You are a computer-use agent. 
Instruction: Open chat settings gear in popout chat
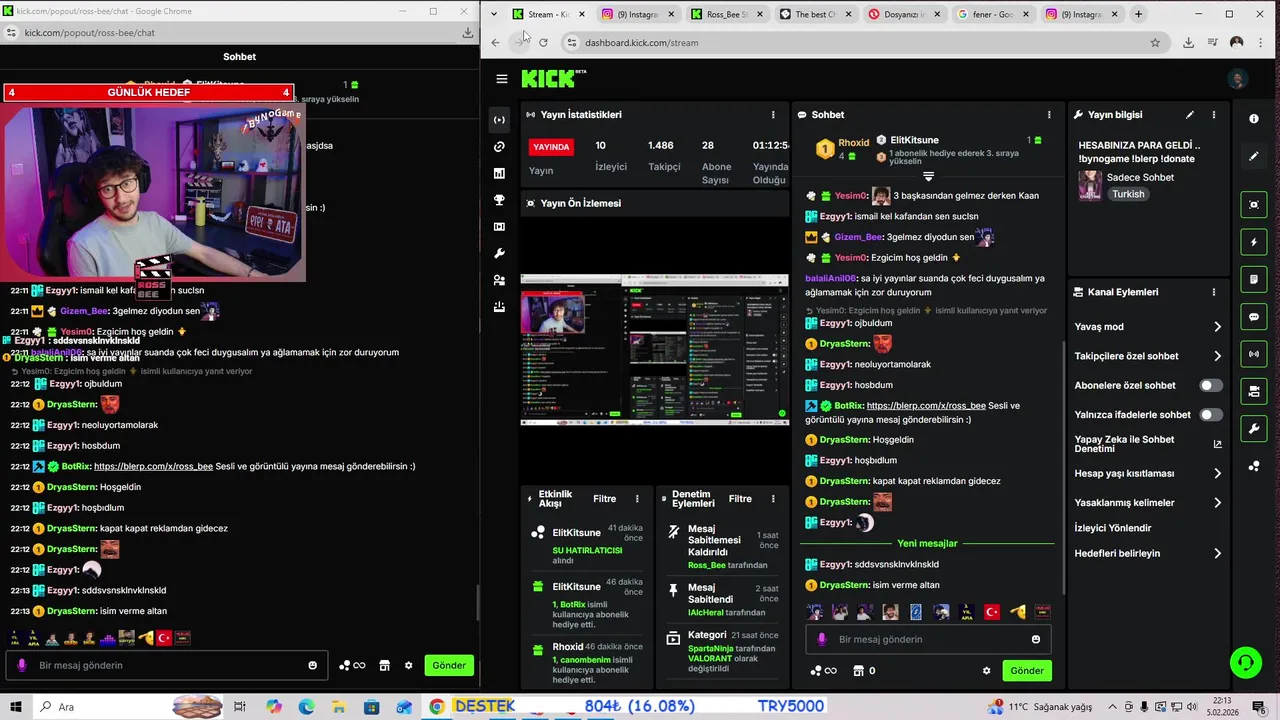(x=408, y=665)
